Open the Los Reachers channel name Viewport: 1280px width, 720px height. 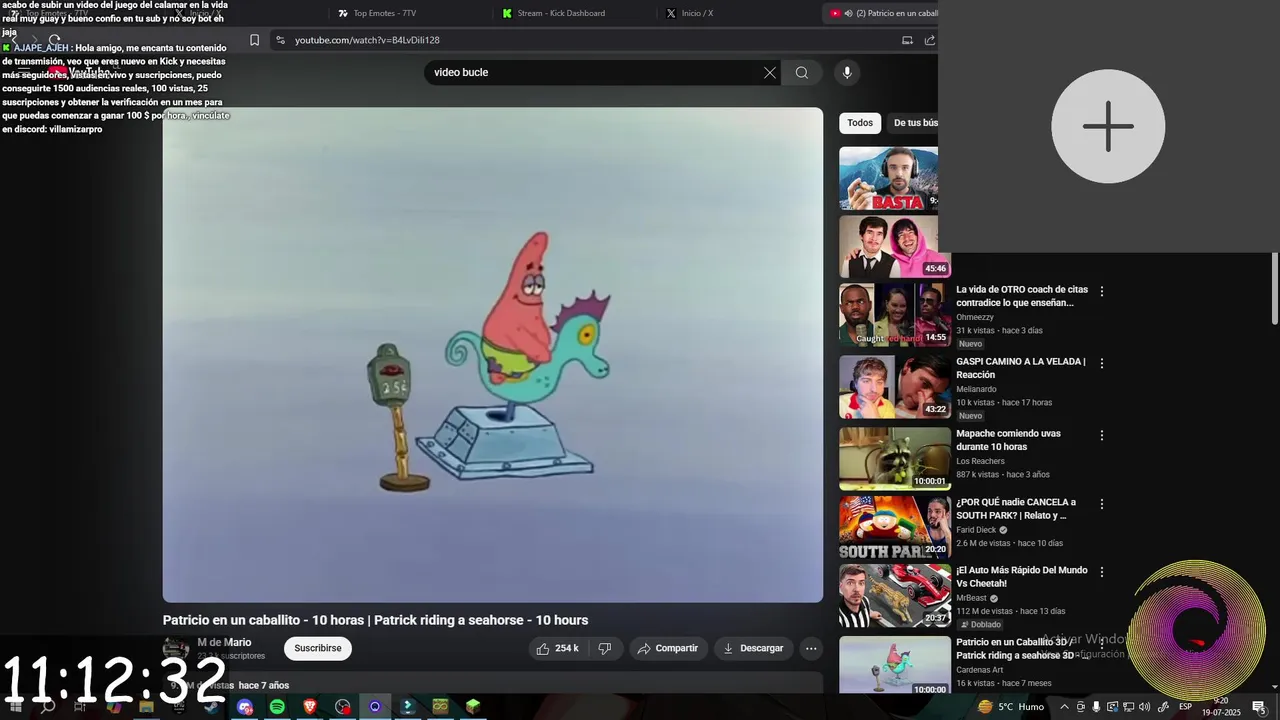point(980,461)
